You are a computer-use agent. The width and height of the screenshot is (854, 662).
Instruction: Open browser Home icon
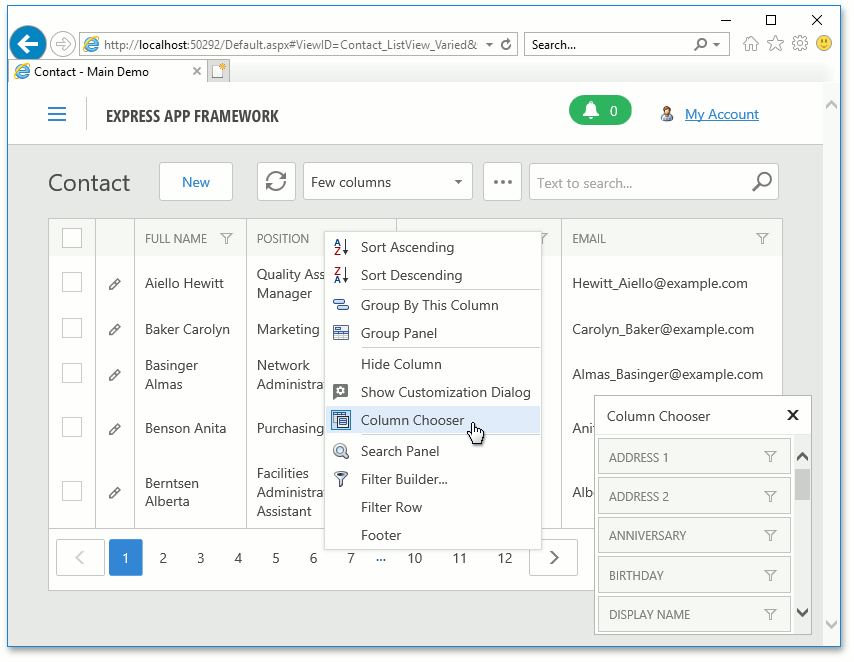751,44
